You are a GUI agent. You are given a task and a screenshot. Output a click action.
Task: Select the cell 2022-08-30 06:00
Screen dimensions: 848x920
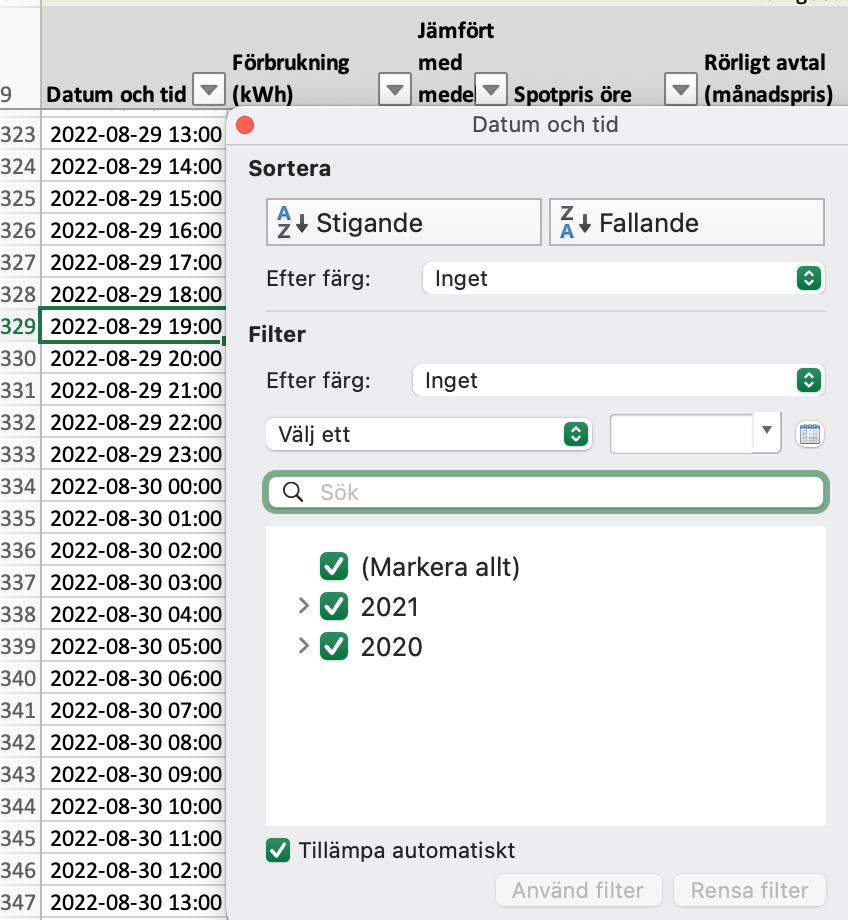tap(134, 678)
